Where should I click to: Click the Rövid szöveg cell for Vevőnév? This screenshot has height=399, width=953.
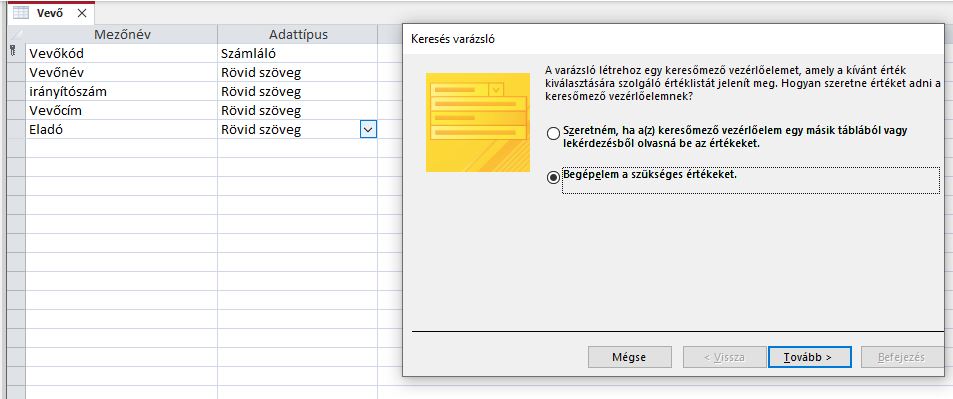pyautogui.click(x=298, y=72)
